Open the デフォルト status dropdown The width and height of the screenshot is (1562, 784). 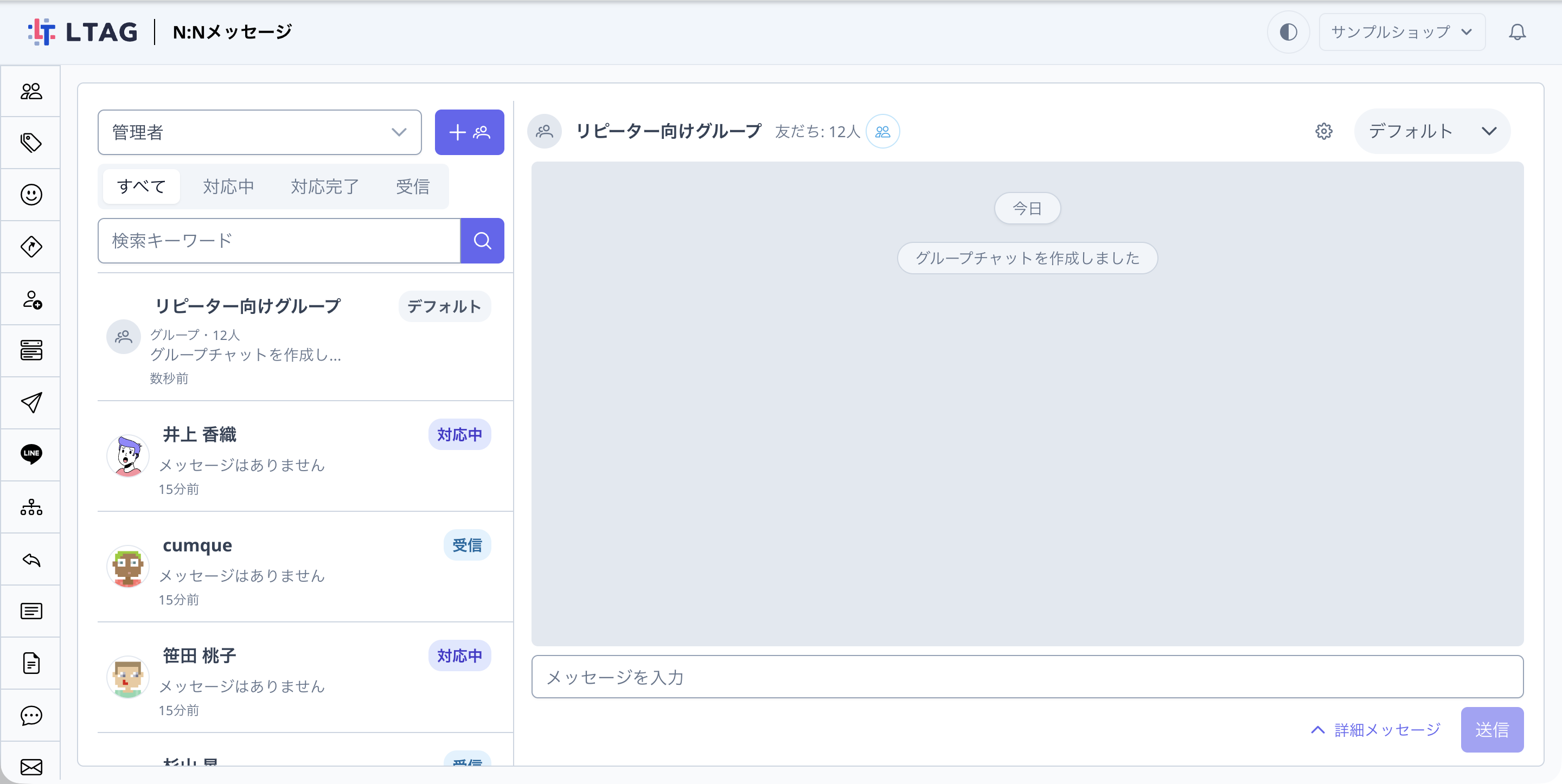(x=1432, y=131)
